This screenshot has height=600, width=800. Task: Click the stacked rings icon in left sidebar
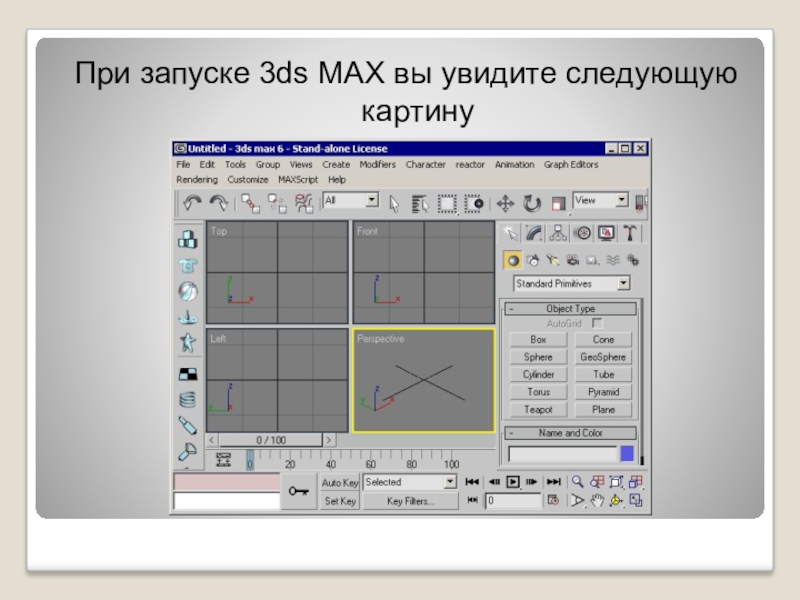(x=187, y=399)
